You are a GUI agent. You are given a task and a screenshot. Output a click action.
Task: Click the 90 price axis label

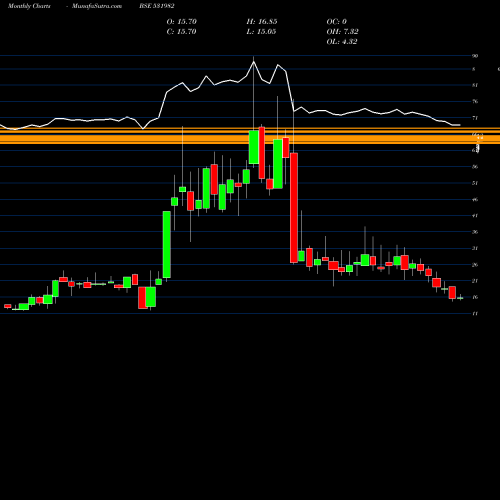(x=475, y=56)
